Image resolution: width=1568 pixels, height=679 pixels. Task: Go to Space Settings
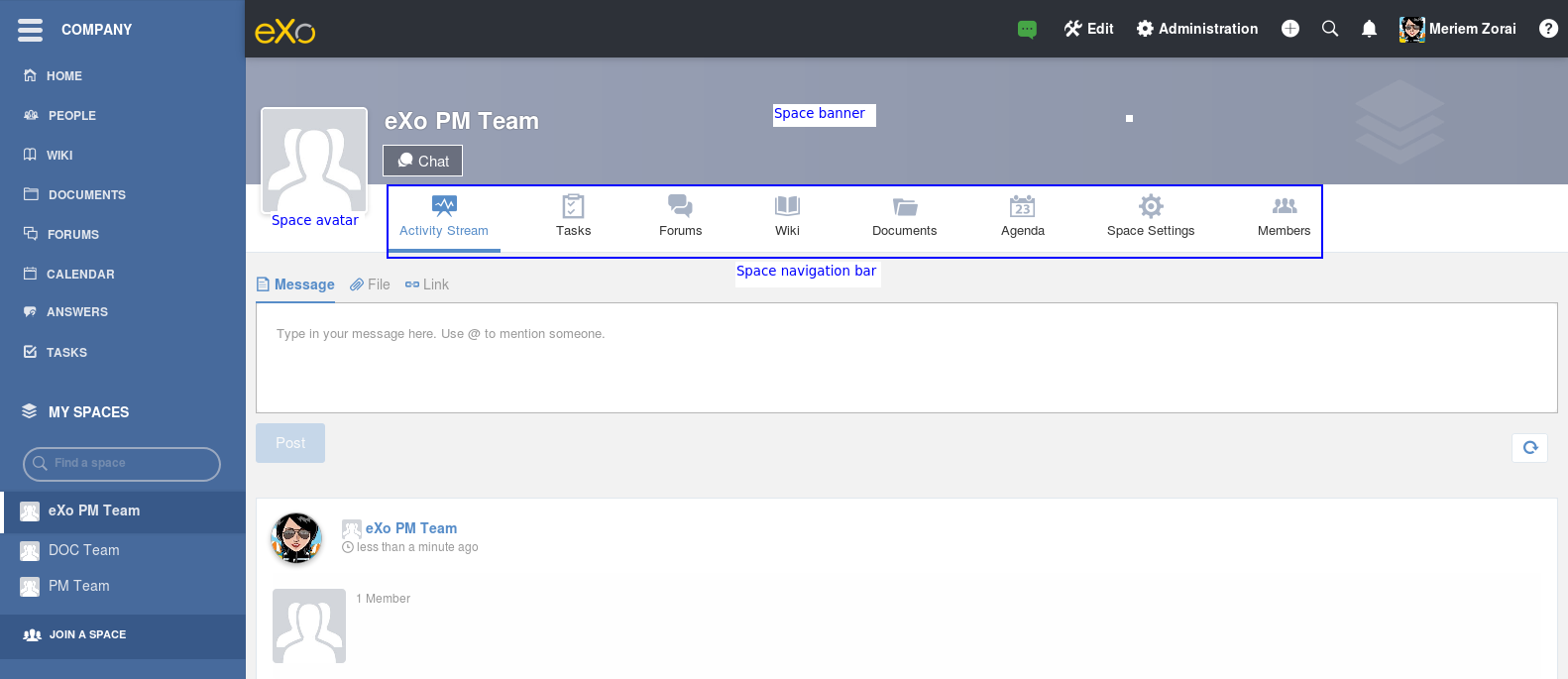(x=1151, y=216)
